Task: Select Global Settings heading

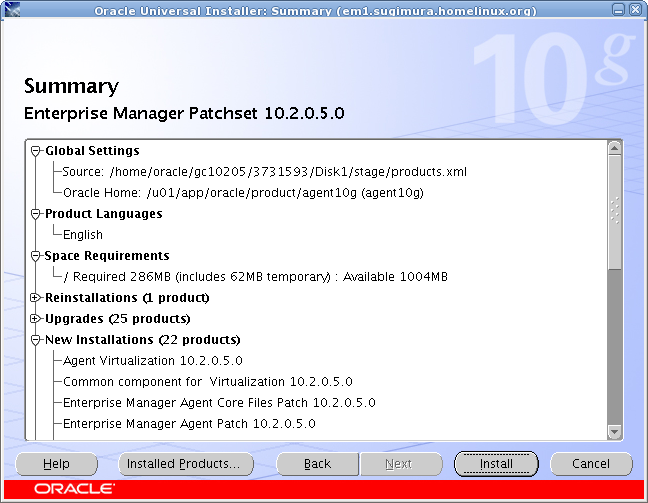Action: click(92, 151)
